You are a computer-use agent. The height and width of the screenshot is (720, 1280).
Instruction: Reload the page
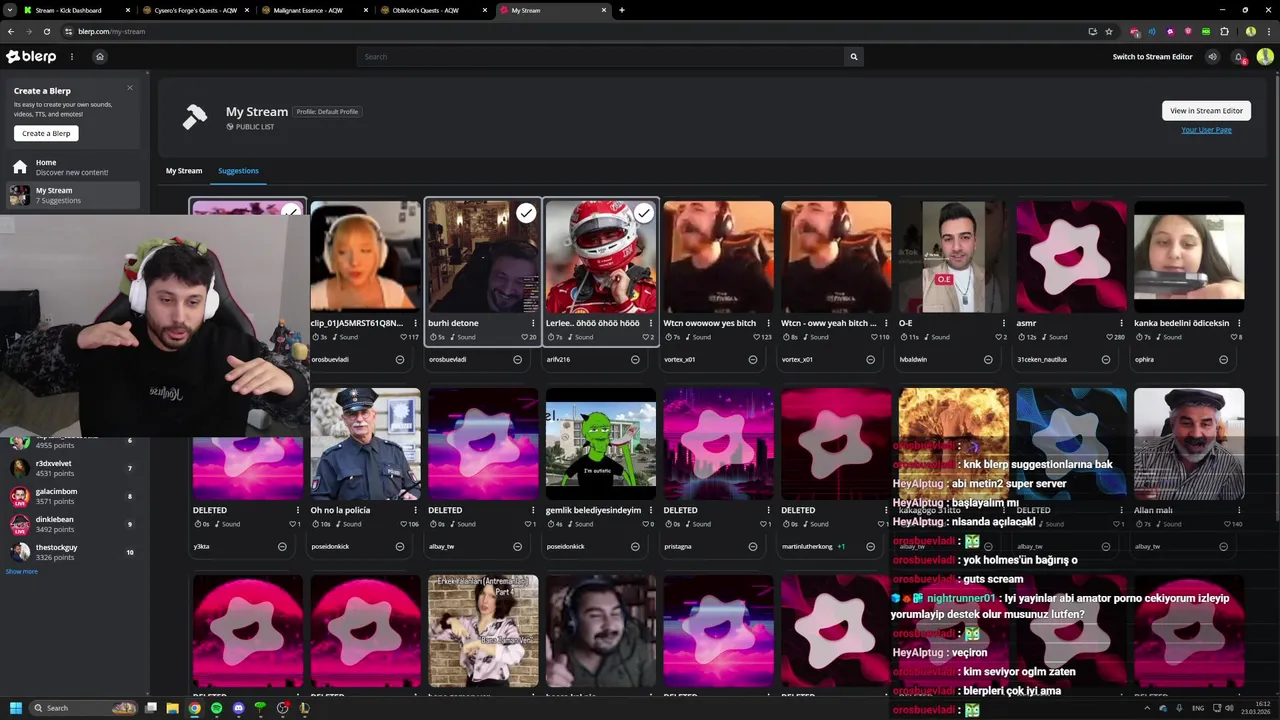click(x=45, y=31)
